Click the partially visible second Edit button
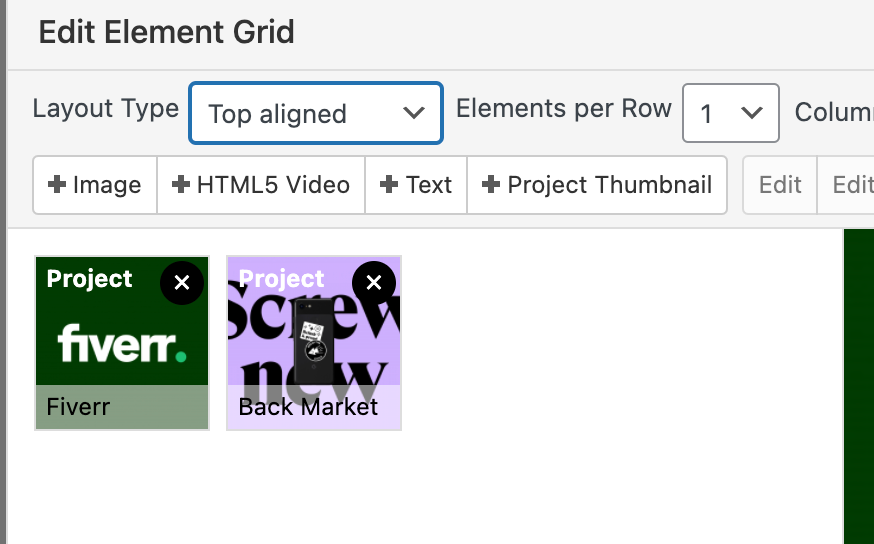 tap(852, 185)
